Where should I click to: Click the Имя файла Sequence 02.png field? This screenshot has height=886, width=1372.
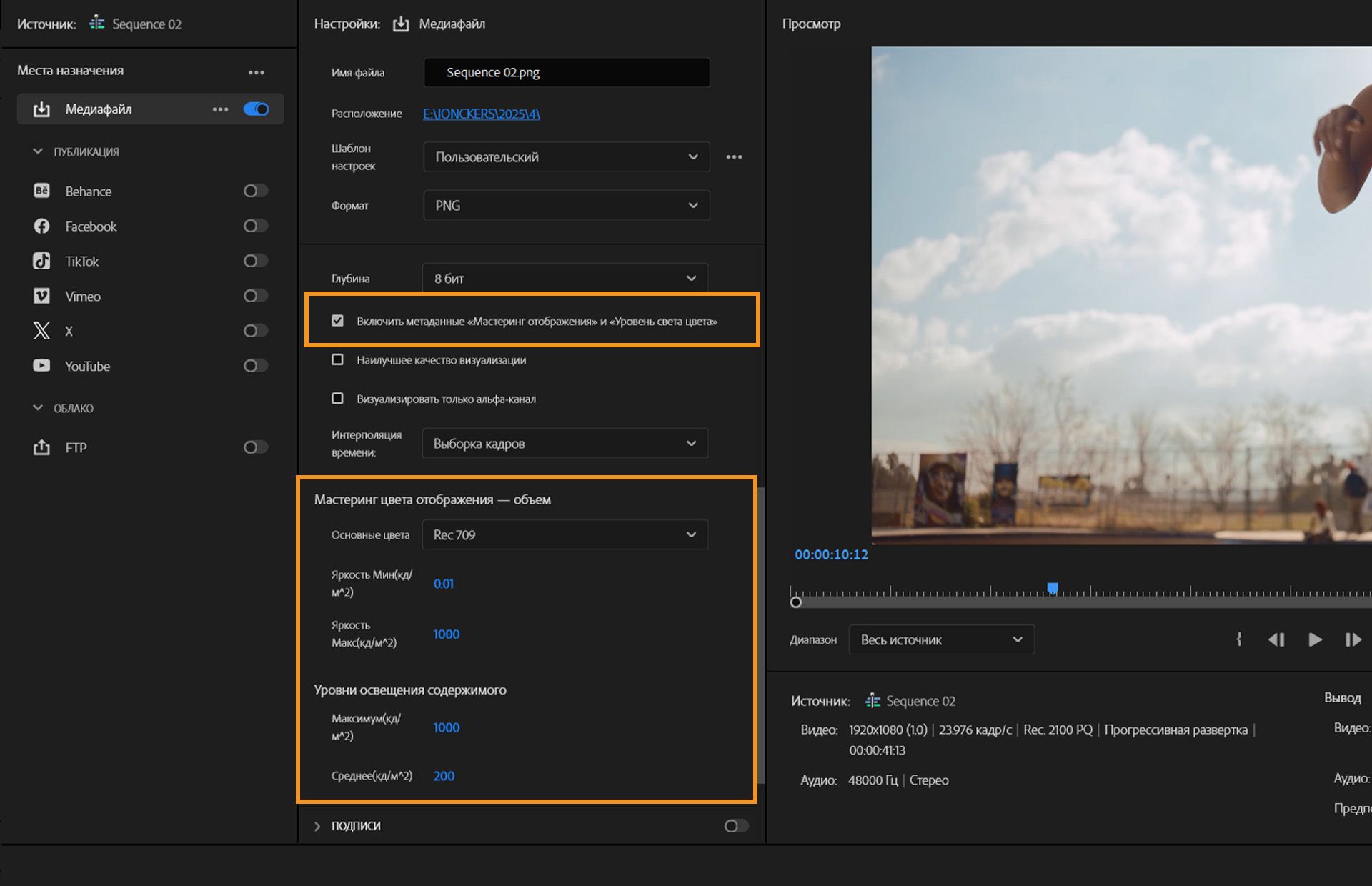click(567, 72)
